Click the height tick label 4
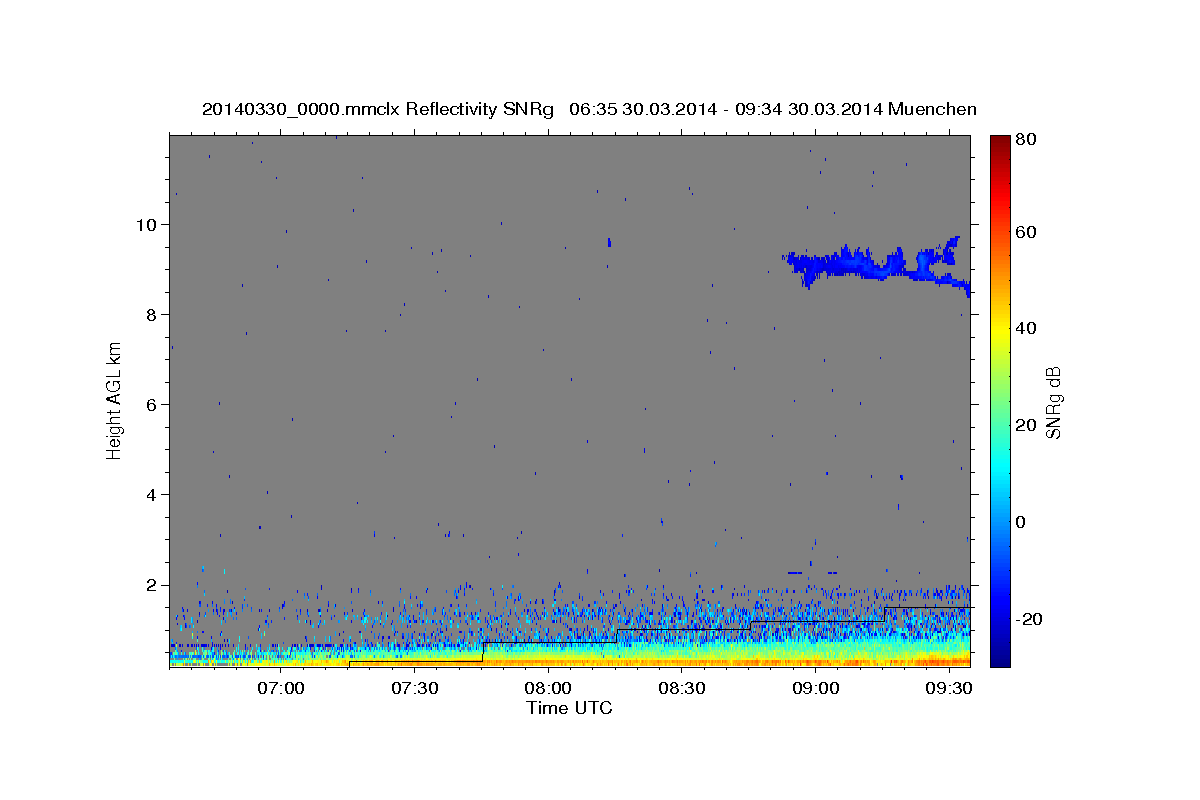 point(151,494)
